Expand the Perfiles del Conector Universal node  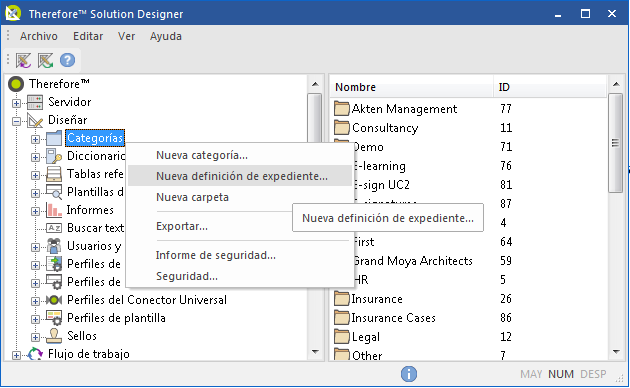pyautogui.click(x=35, y=301)
